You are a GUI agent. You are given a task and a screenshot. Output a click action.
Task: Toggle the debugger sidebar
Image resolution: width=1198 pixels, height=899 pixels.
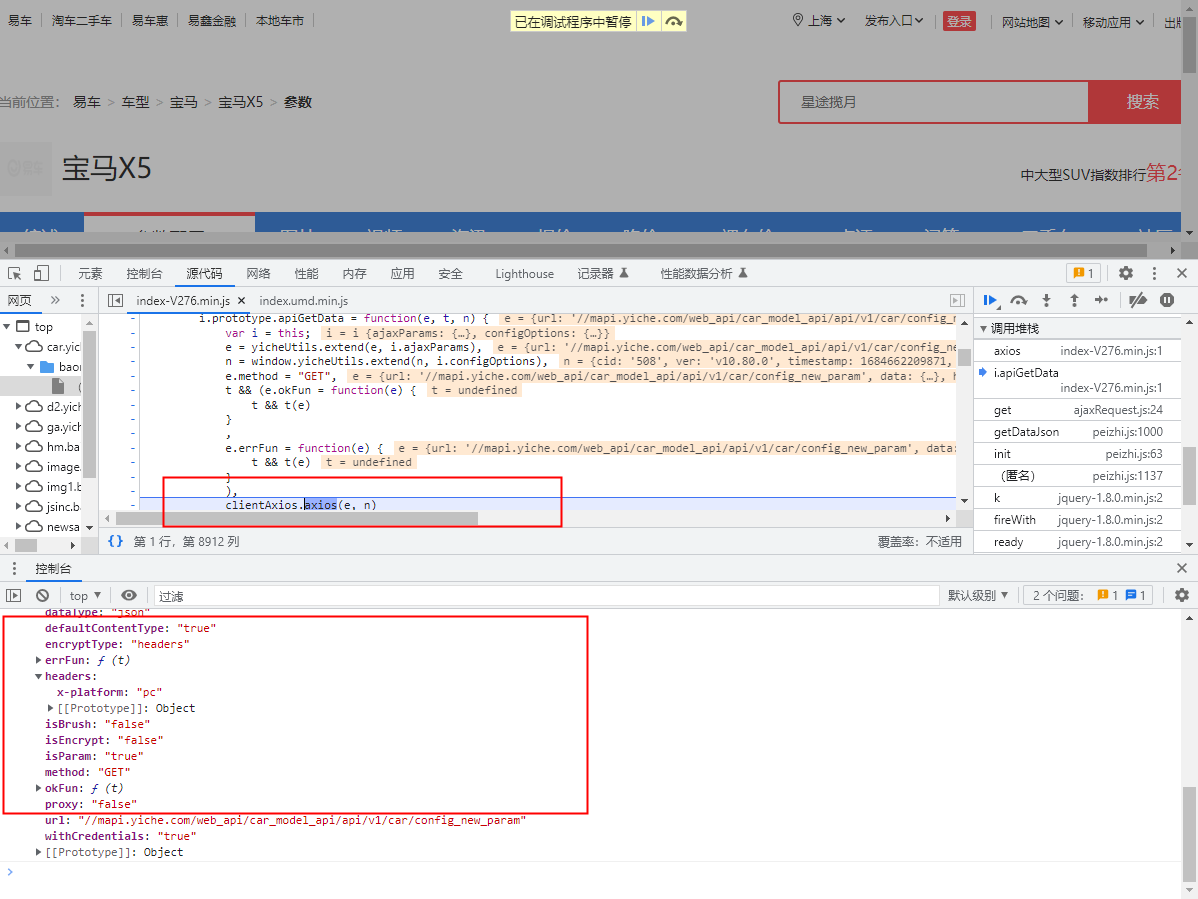tap(957, 300)
